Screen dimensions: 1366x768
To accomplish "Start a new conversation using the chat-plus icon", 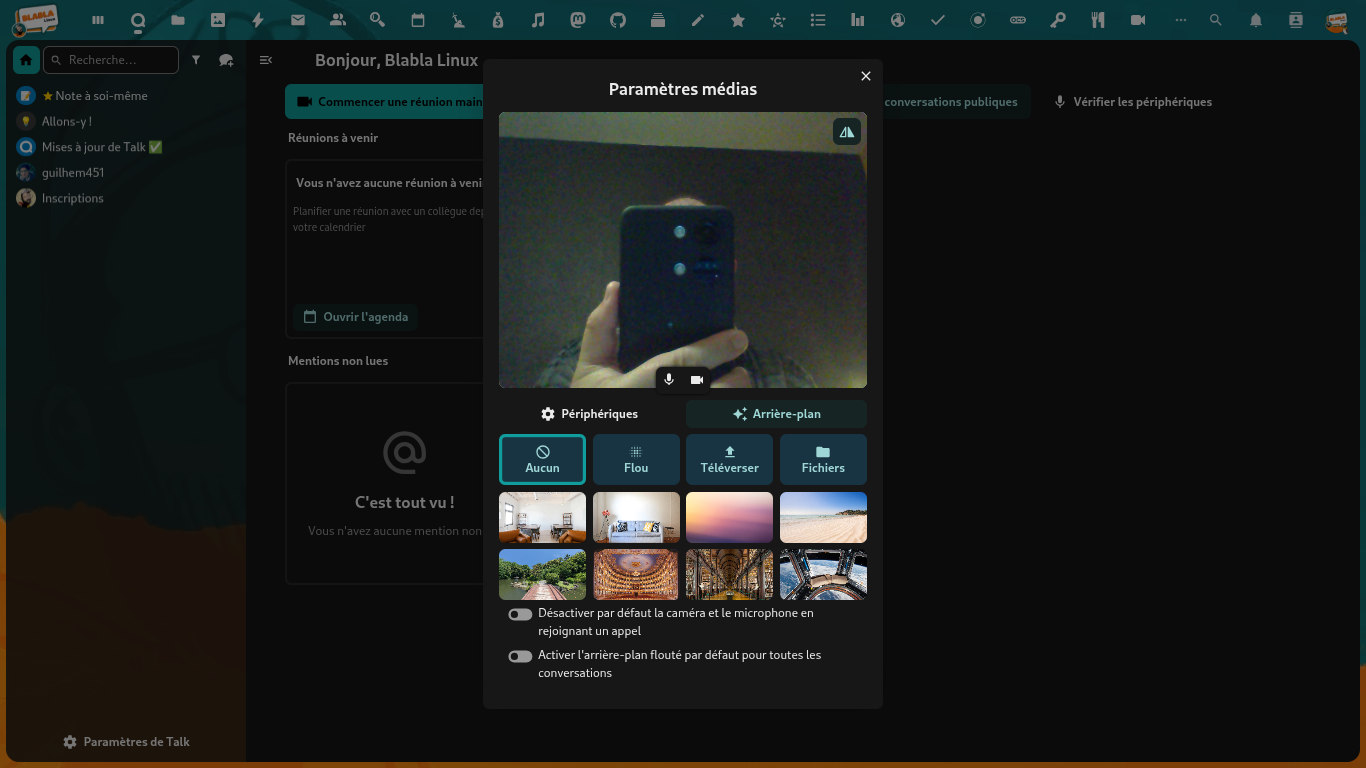I will [x=226, y=60].
